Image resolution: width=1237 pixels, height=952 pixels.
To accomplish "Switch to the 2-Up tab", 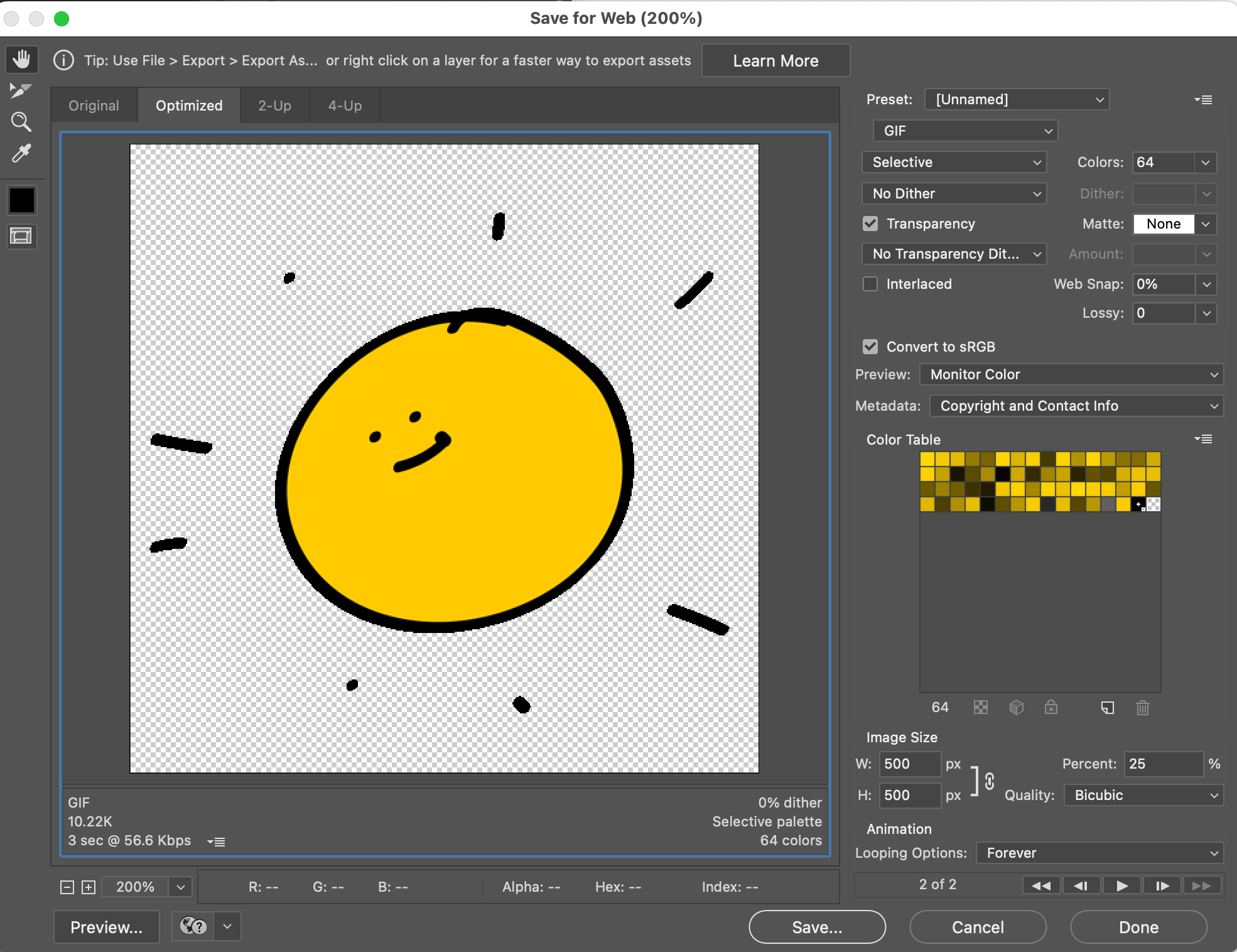I will [x=274, y=105].
